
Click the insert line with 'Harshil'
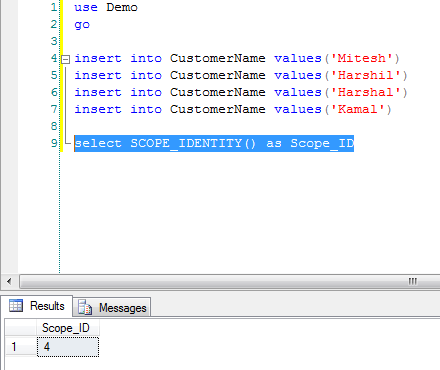241,75
